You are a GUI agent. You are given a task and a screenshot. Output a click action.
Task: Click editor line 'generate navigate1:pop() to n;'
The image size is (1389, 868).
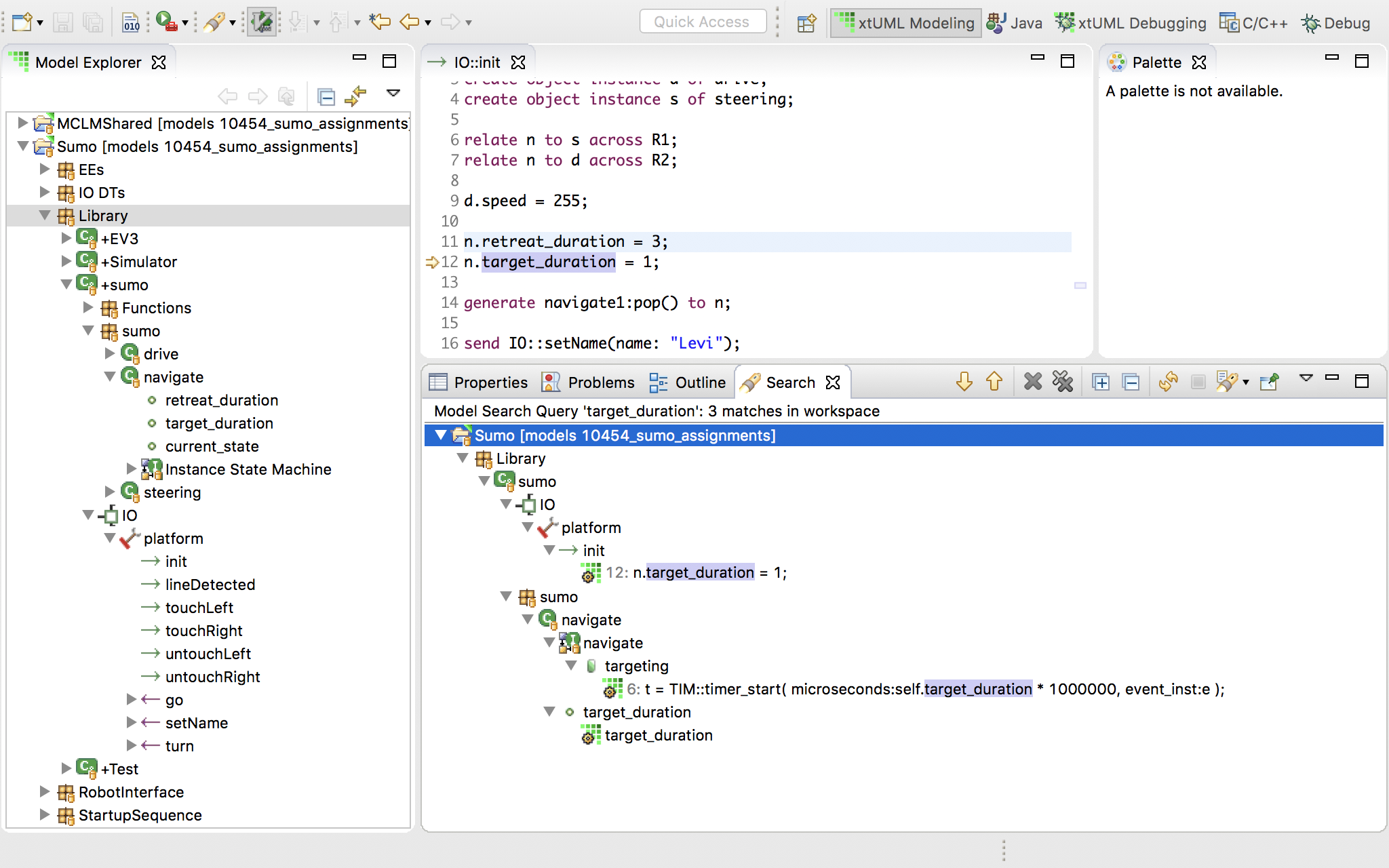pos(597,302)
